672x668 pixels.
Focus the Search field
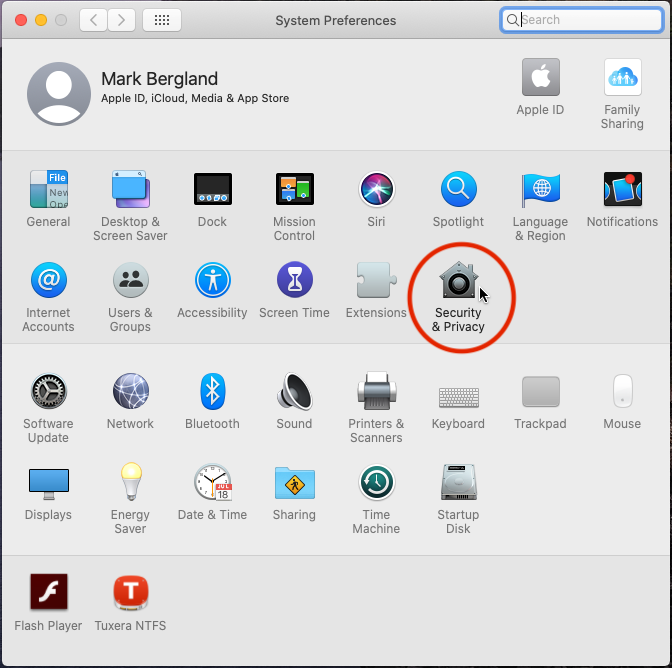tap(582, 20)
